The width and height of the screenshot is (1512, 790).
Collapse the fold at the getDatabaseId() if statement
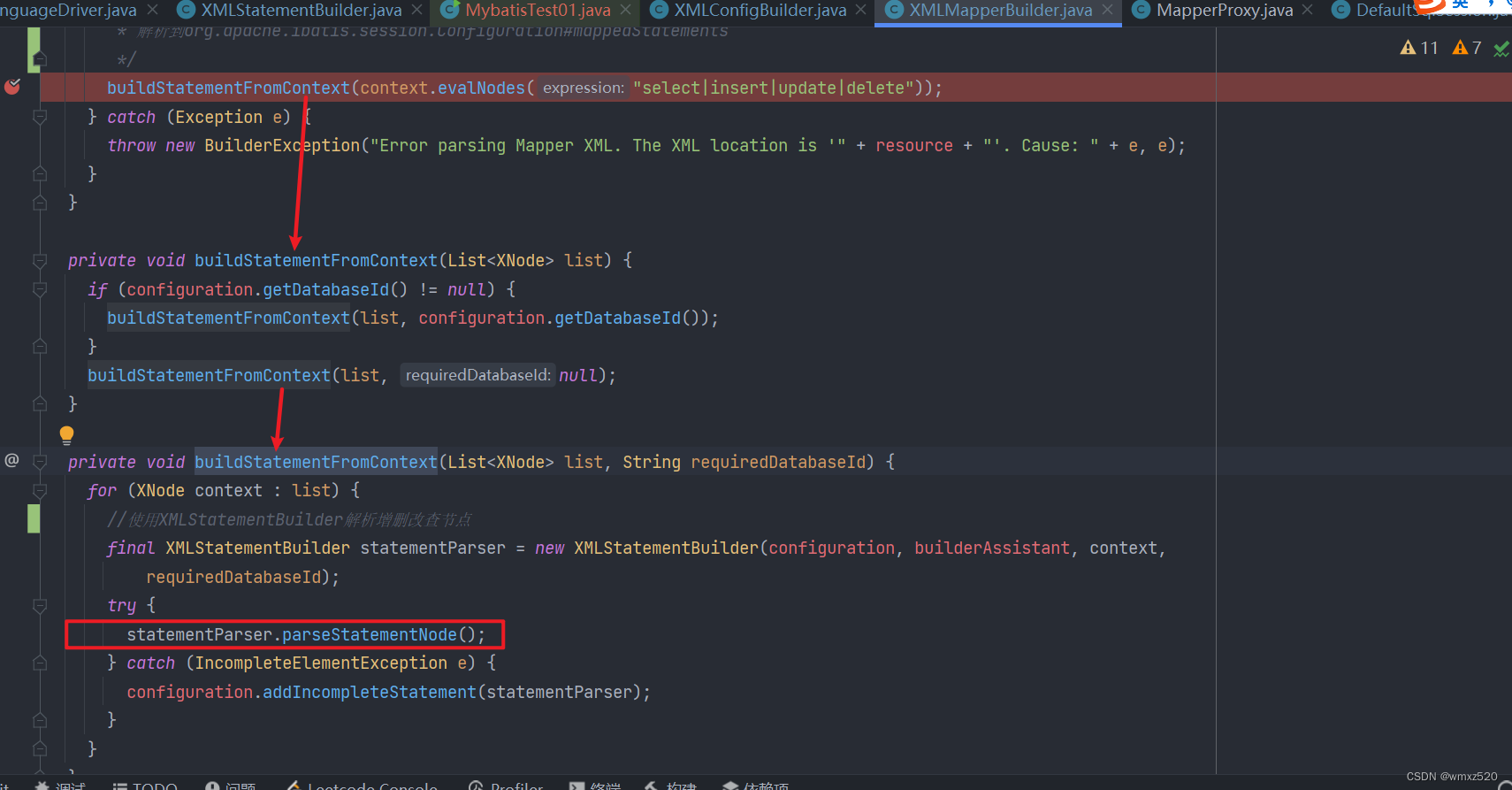point(40,289)
